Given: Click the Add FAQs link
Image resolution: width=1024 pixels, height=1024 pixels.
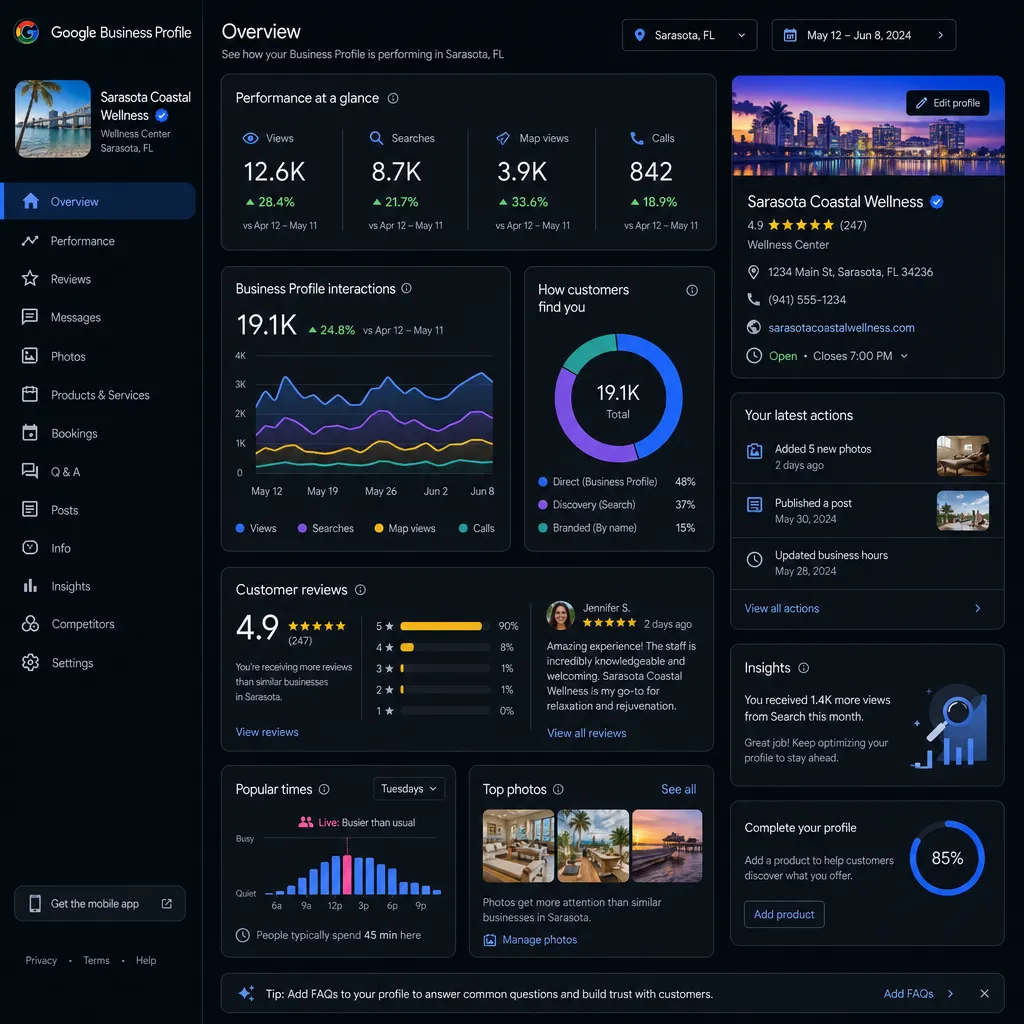Looking at the screenshot, I should 908,993.
